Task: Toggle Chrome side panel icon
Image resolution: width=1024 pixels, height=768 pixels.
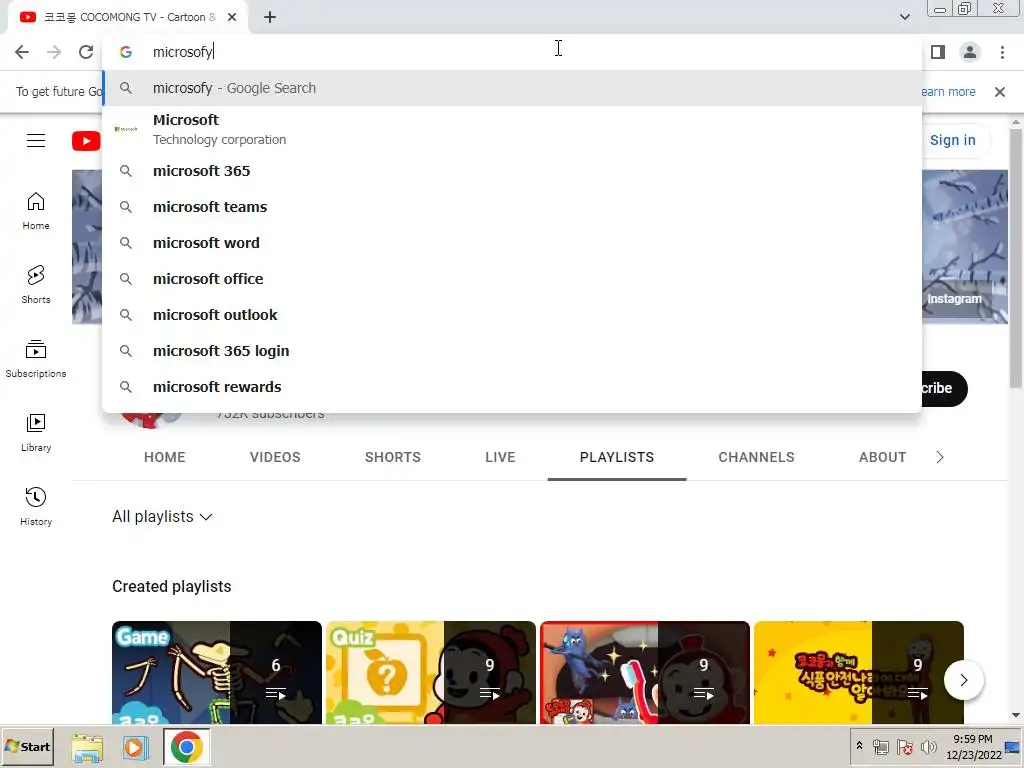Action: point(938,52)
